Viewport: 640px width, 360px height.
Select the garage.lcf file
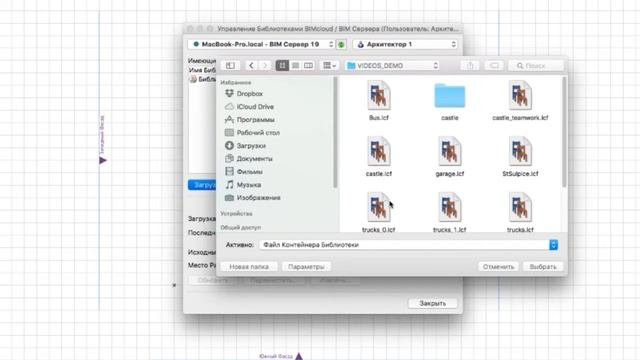pos(449,157)
